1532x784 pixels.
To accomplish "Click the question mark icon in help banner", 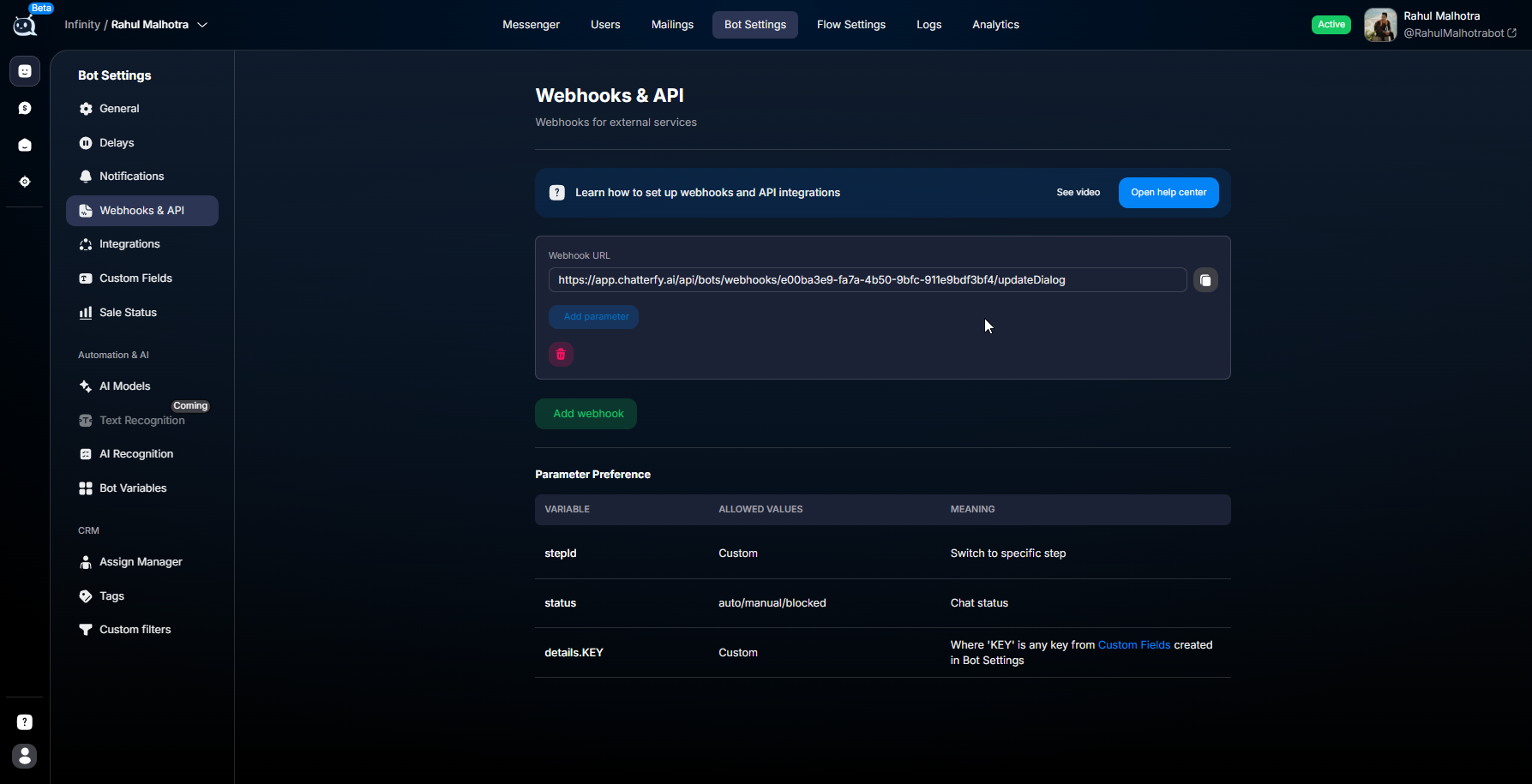I will point(557,193).
